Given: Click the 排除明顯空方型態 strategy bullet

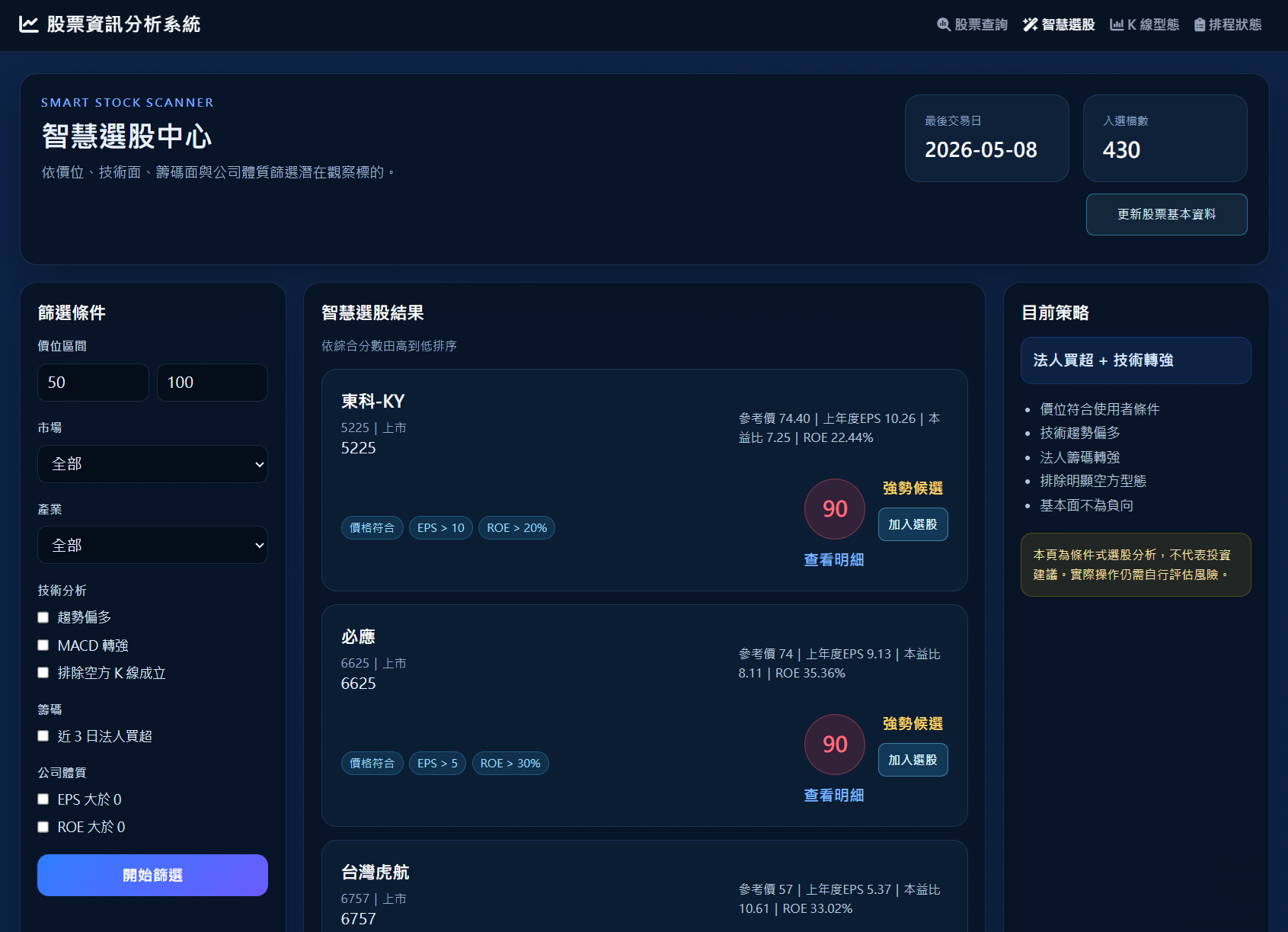Looking at the screenshot, I should [1093, 481].
